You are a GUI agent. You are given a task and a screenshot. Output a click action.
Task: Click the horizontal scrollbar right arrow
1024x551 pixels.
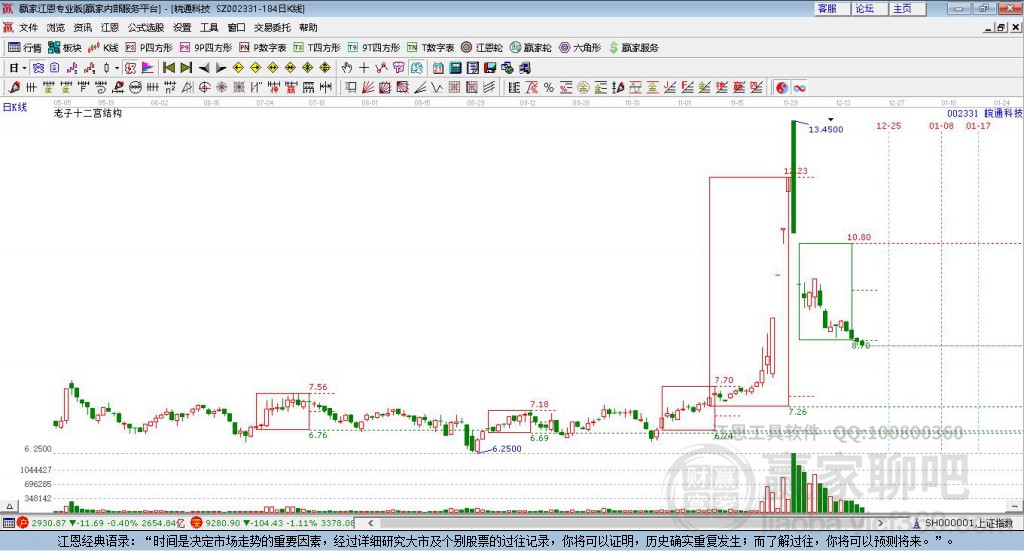880,523
